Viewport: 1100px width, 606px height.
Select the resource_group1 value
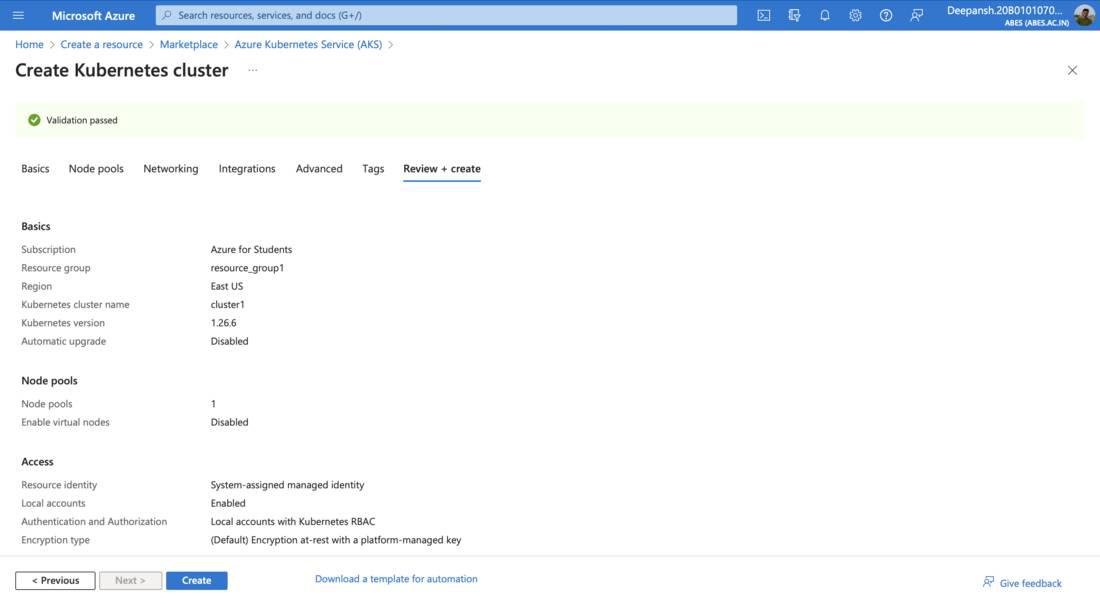click(x=247, y=267)
